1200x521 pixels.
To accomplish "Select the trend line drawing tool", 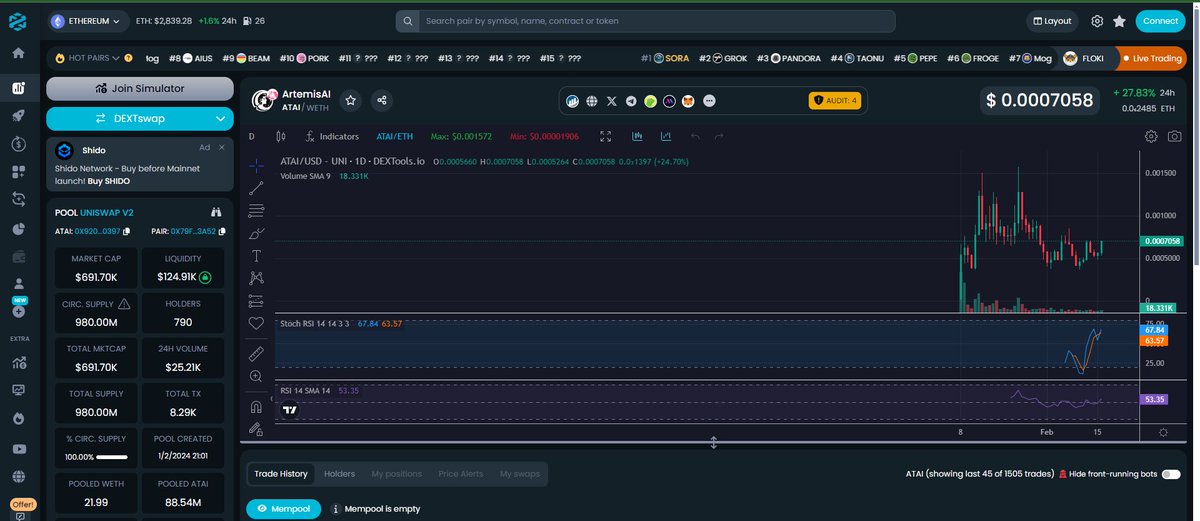I will (256, 187).
